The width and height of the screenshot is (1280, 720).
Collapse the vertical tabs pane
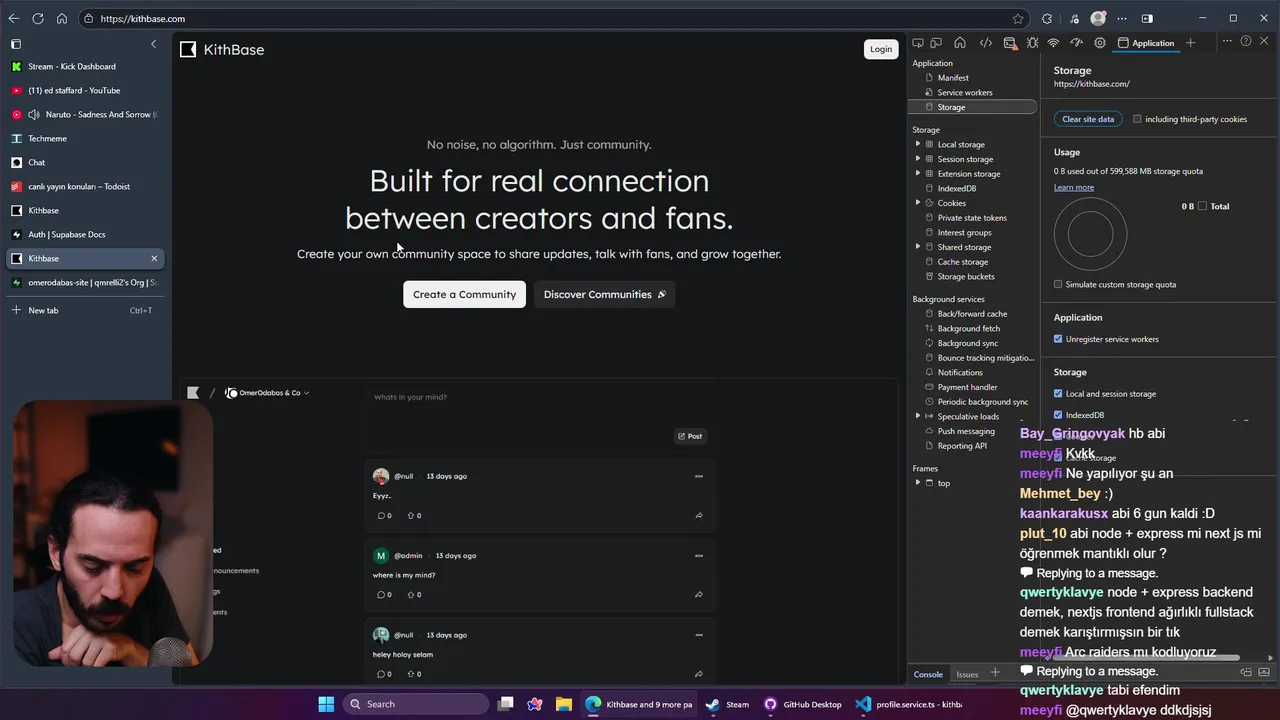click(x=153, y=44)
